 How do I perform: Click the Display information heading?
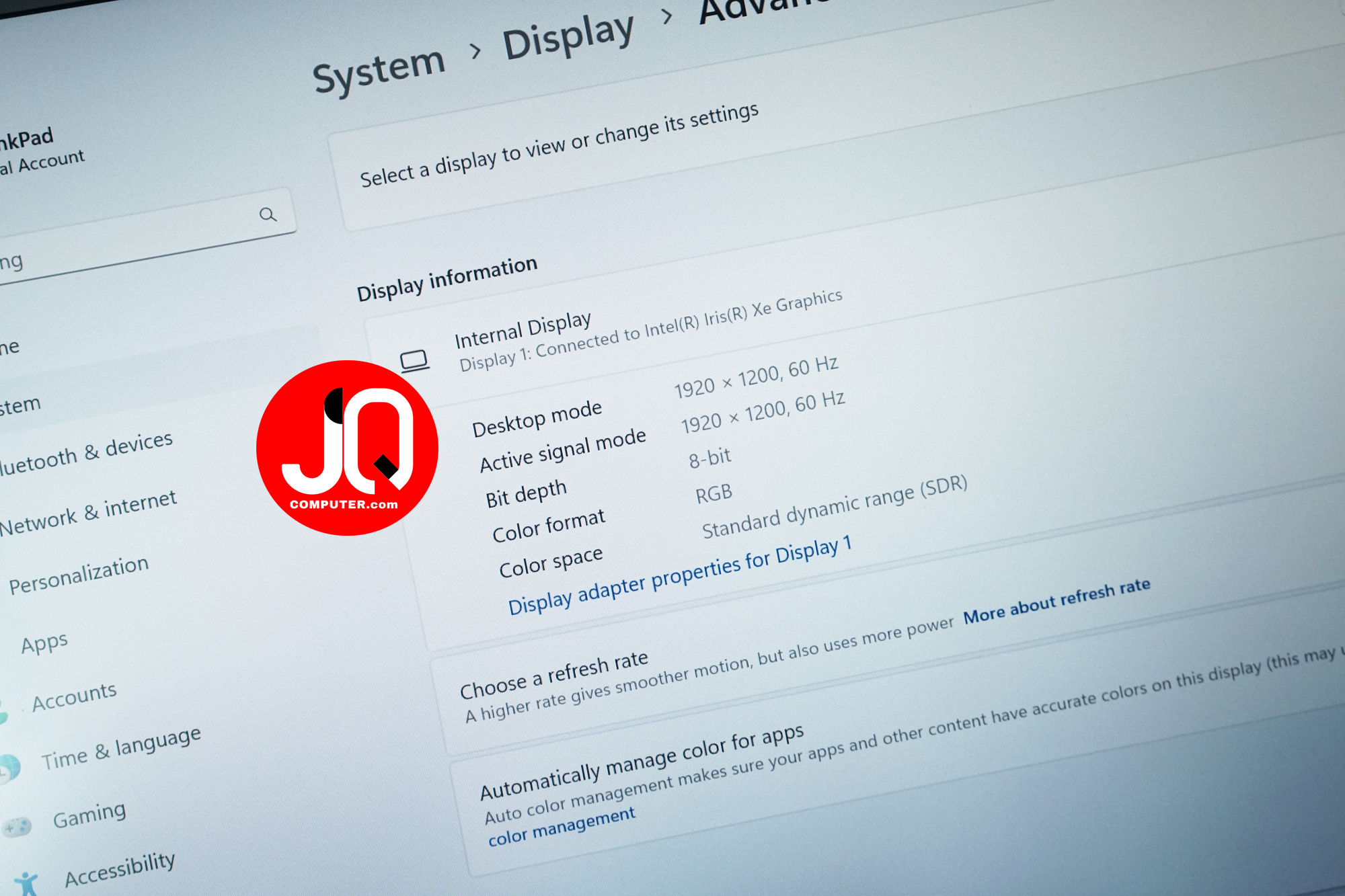pos(447,278)
